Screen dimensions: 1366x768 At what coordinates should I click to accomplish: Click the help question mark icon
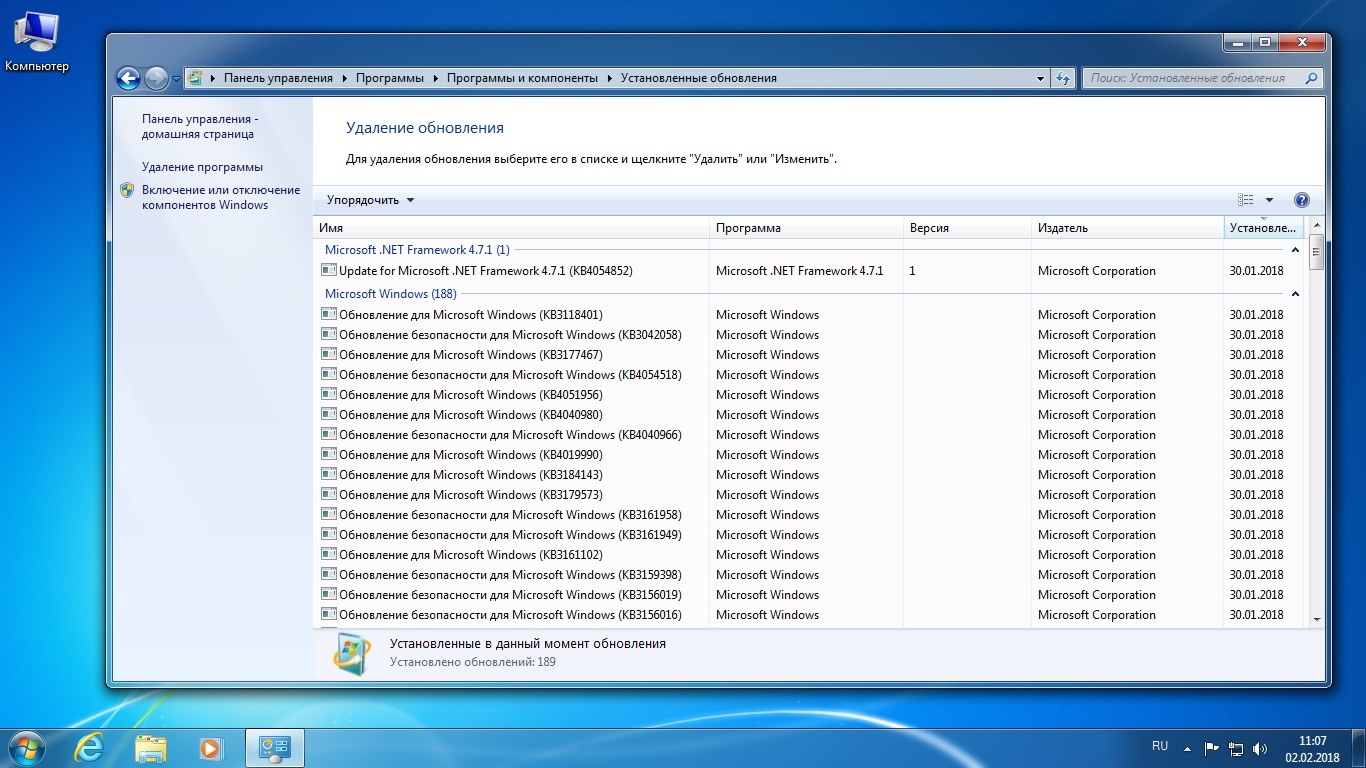click(1301, 200)
